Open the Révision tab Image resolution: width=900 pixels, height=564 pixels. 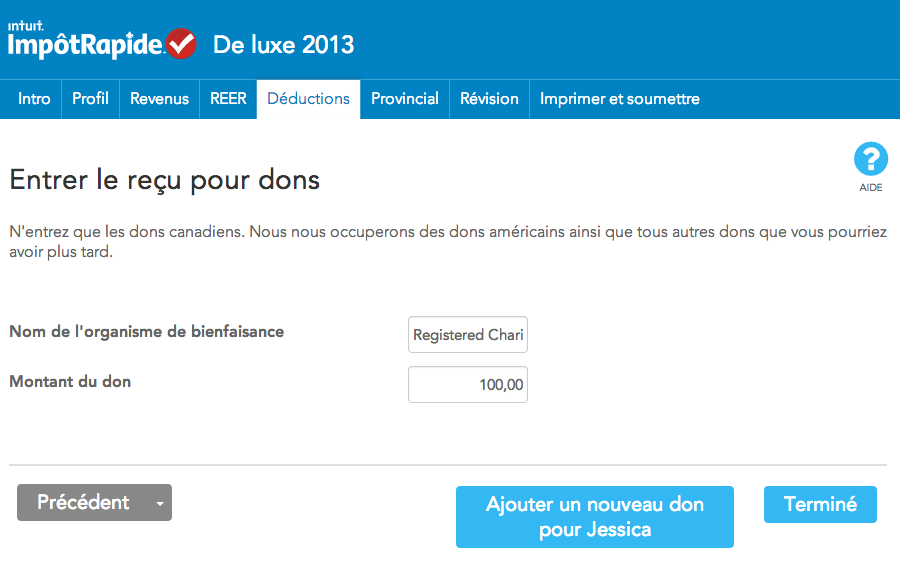click(489, 99)
